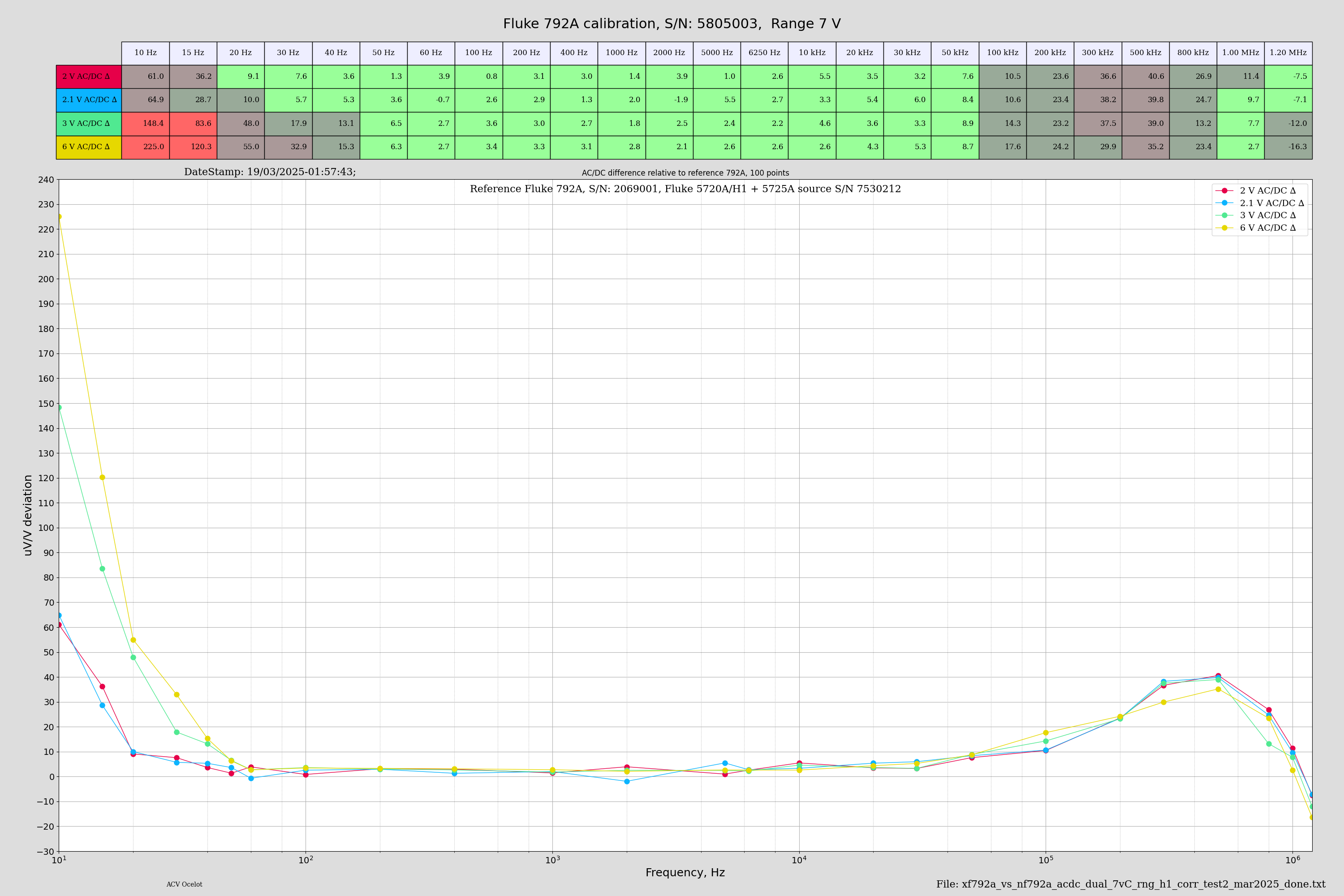Click the Frequency, Hz axis label
1344x896 pixels.
tap(685, 873)
